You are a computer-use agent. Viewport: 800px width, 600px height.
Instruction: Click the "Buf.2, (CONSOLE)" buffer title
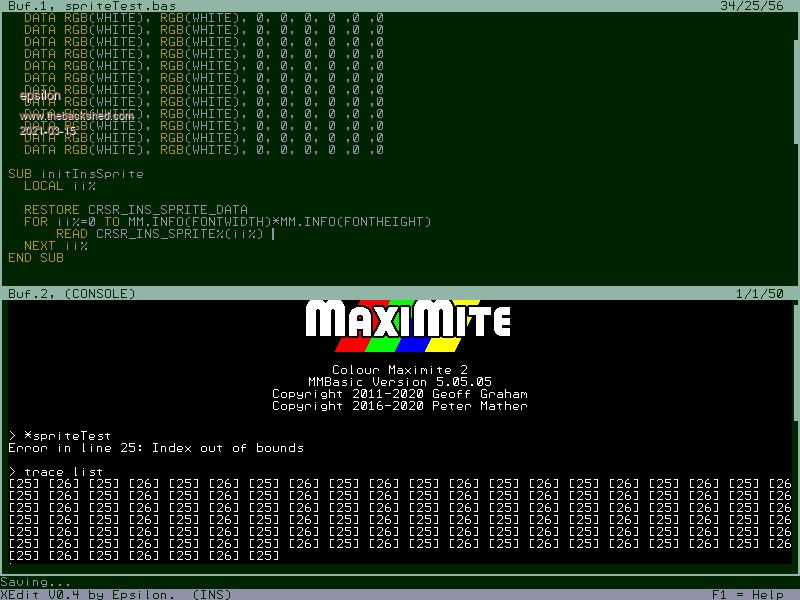(x=72, y=293)
